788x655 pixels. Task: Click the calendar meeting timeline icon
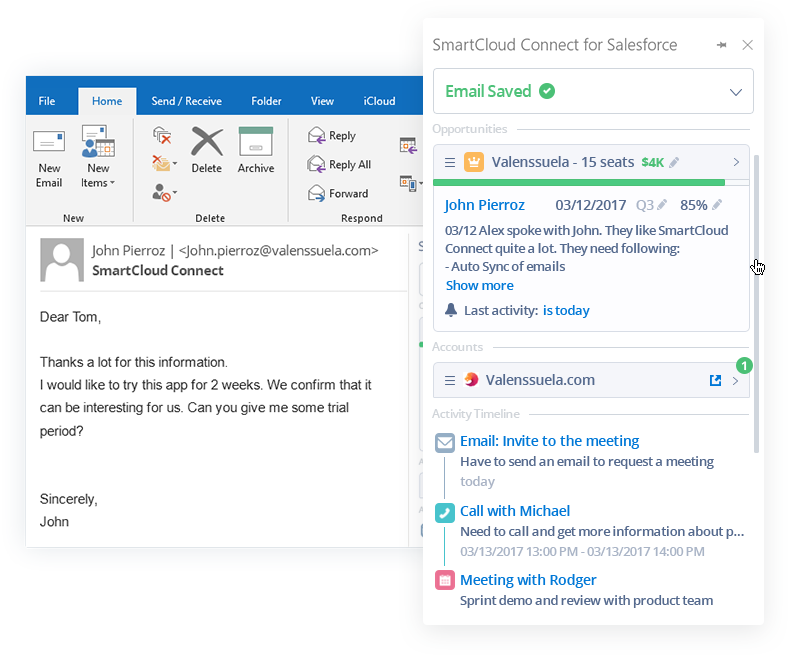(445, 580)
